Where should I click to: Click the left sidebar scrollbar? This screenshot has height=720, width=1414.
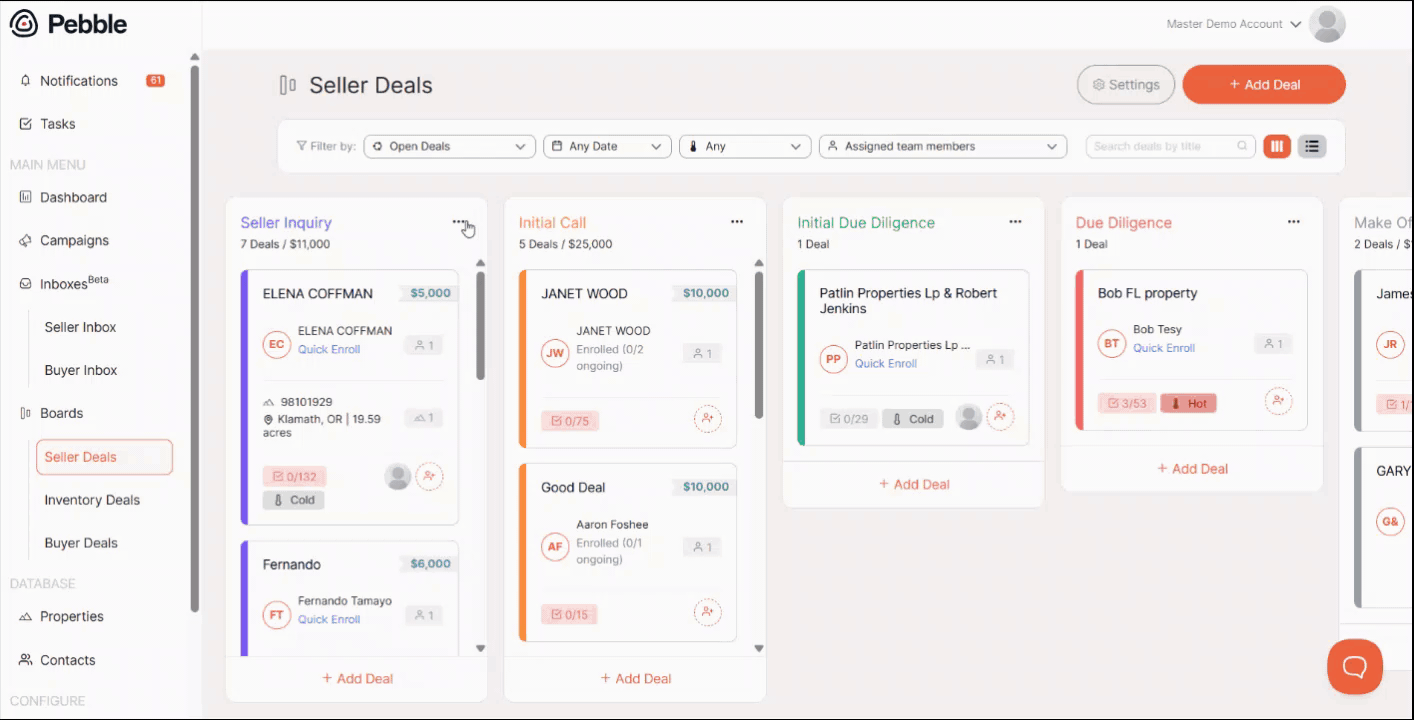click(x=195, y=338)
